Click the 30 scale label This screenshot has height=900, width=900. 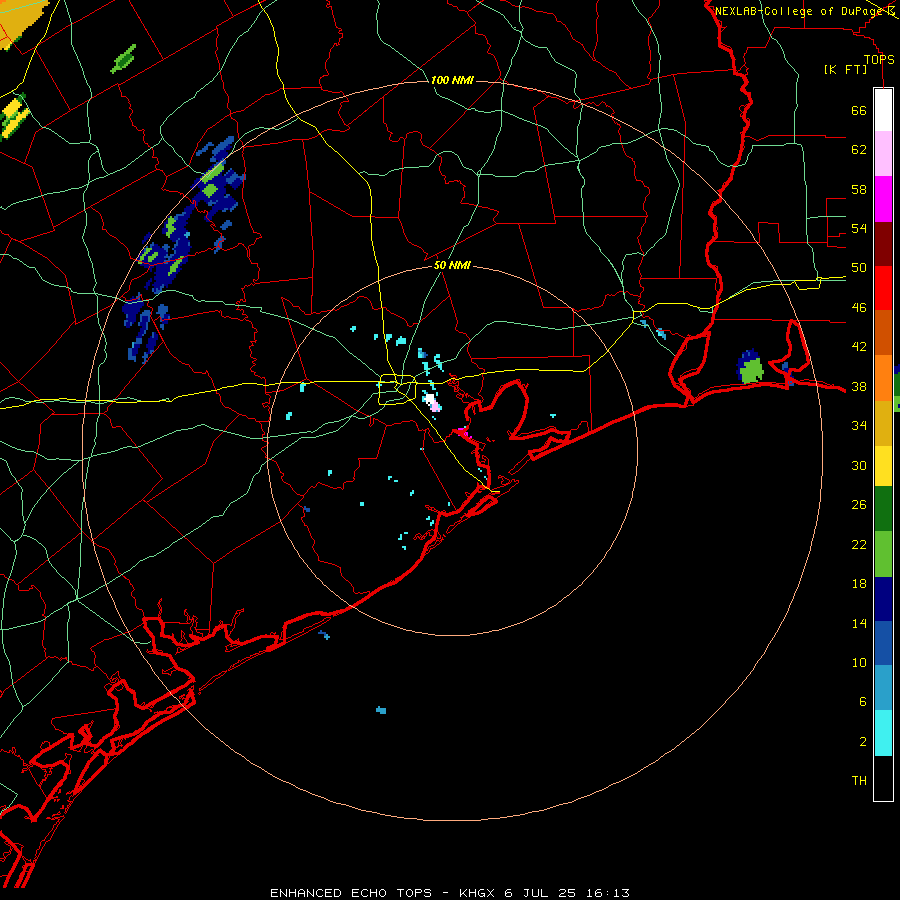coord(859,465)
